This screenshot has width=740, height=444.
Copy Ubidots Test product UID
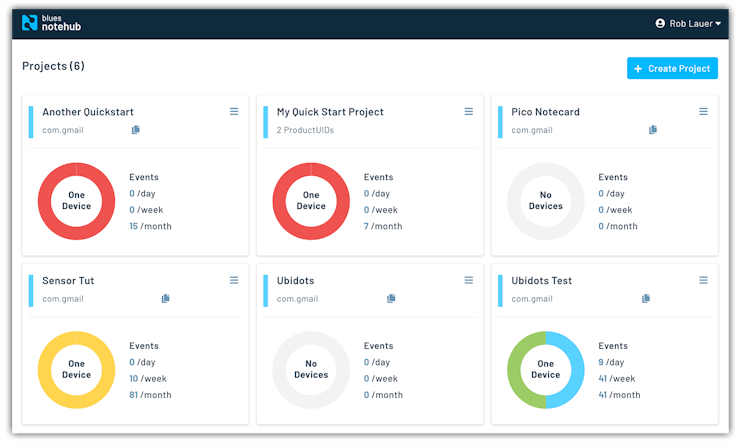click(x=646, y=298)
